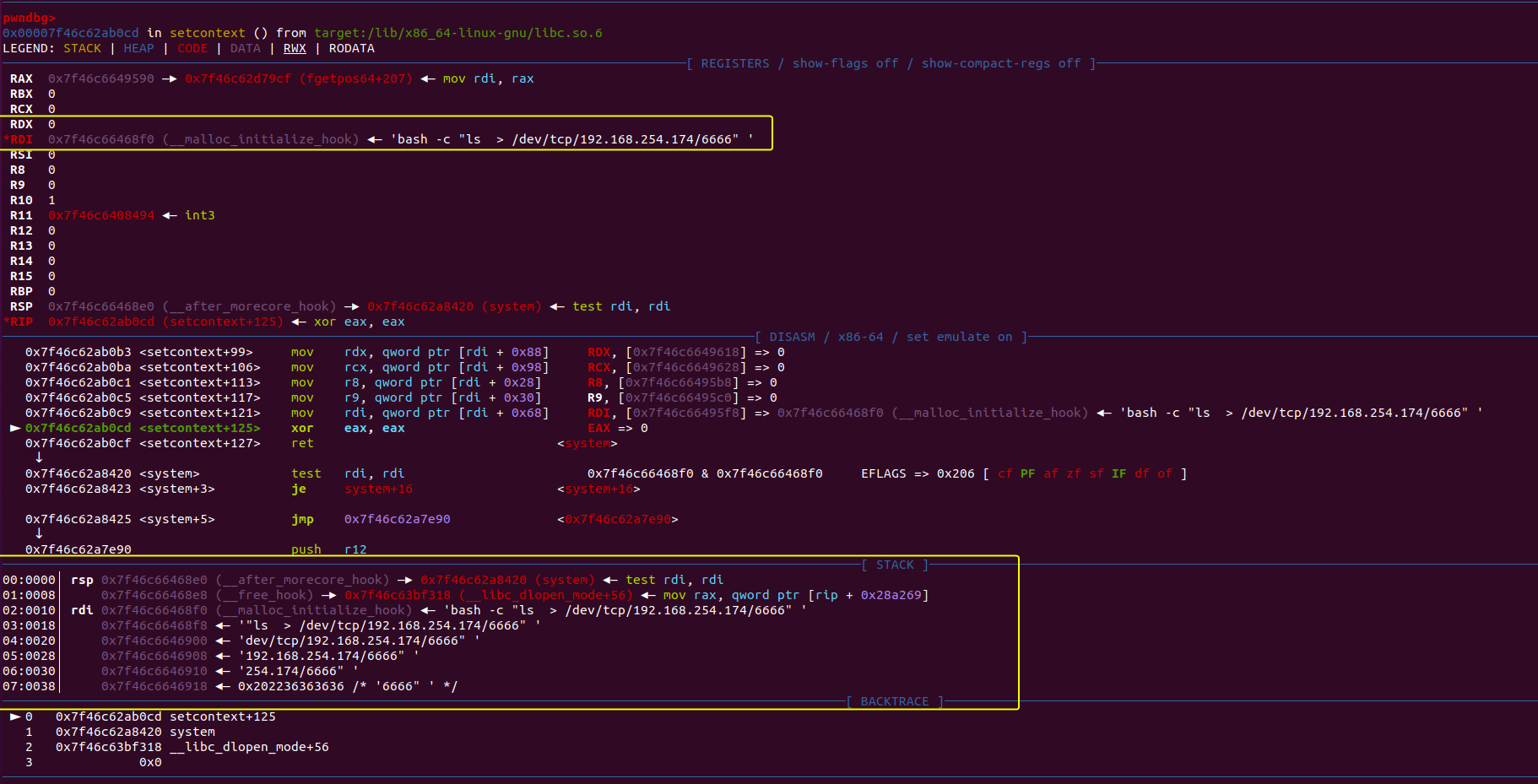The height and width of the screenshot is (784, 1538).
Task: Click the R10 register name
Action: [21, 200]
